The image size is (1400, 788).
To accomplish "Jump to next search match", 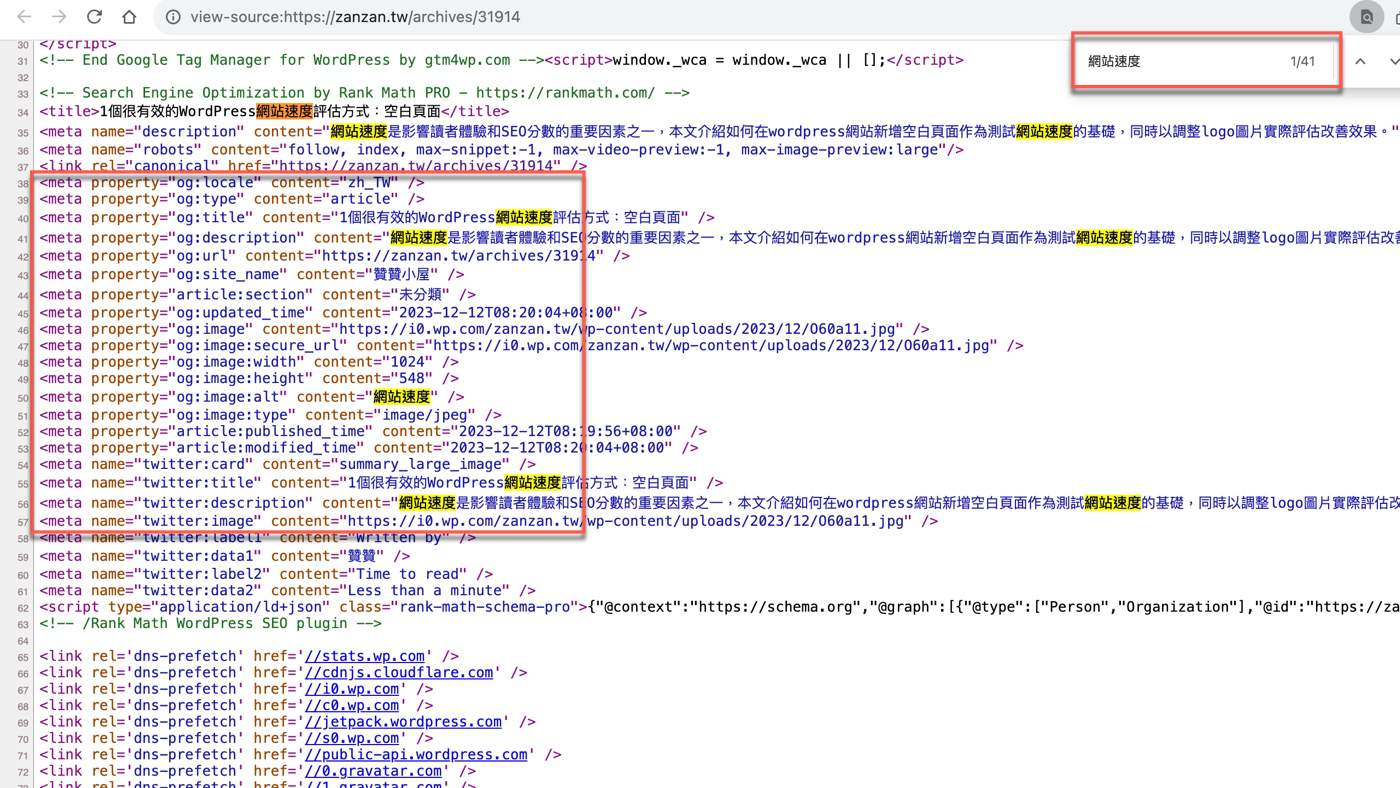I will click(x=1393, y=61).
